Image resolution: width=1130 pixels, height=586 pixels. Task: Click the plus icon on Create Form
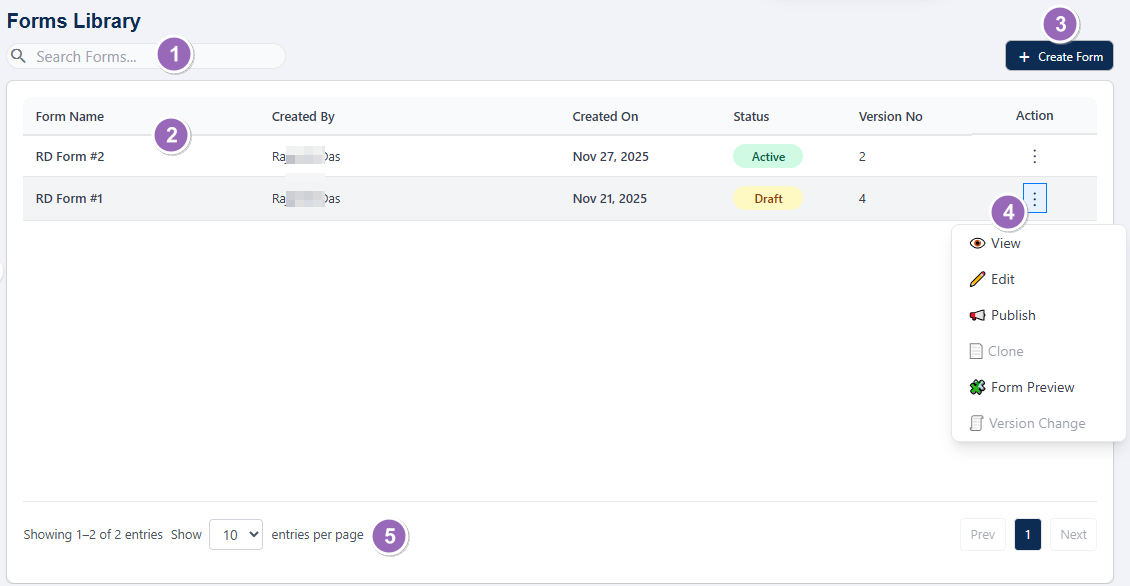click(x=1023, y=56)
